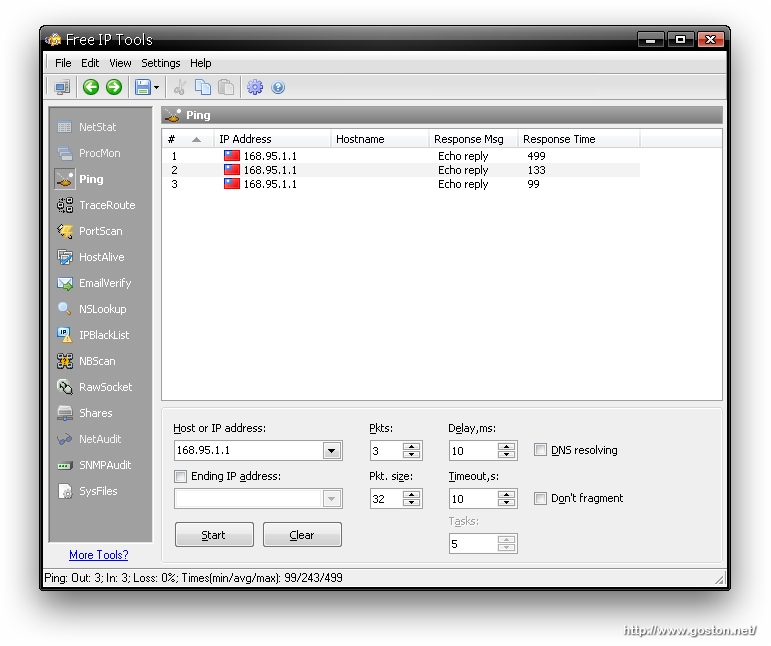Open the View menu
The image size is (771, 646).
point(120,63)
